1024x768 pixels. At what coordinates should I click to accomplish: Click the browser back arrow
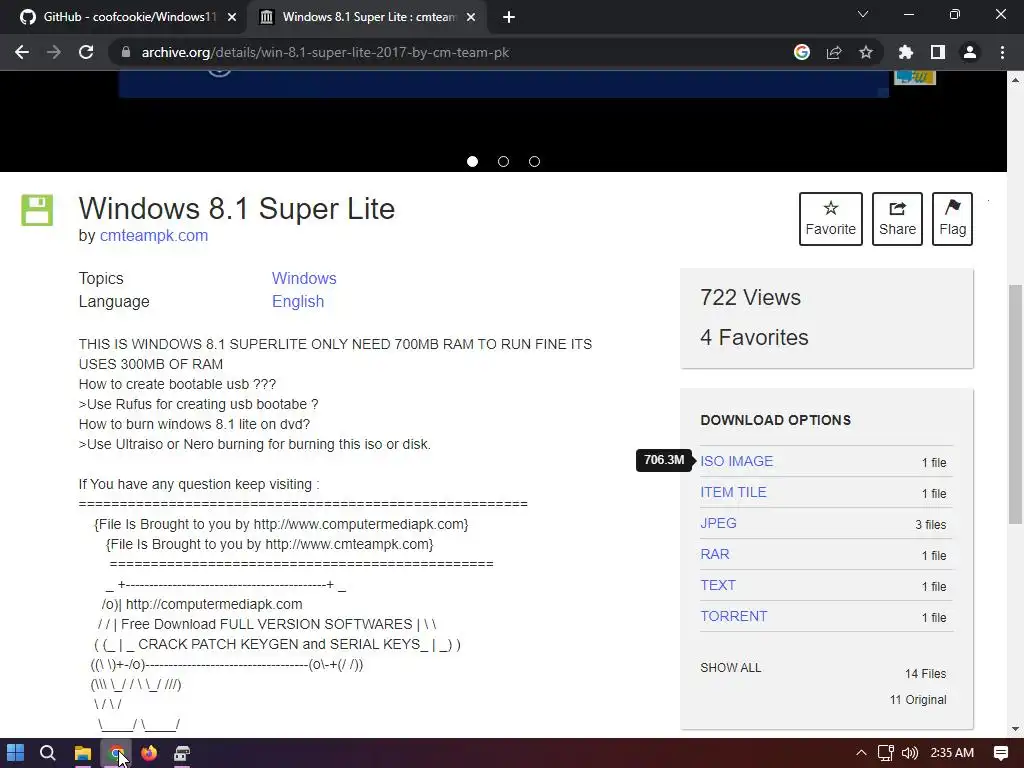pyautogui.click(x=22, y=52)
